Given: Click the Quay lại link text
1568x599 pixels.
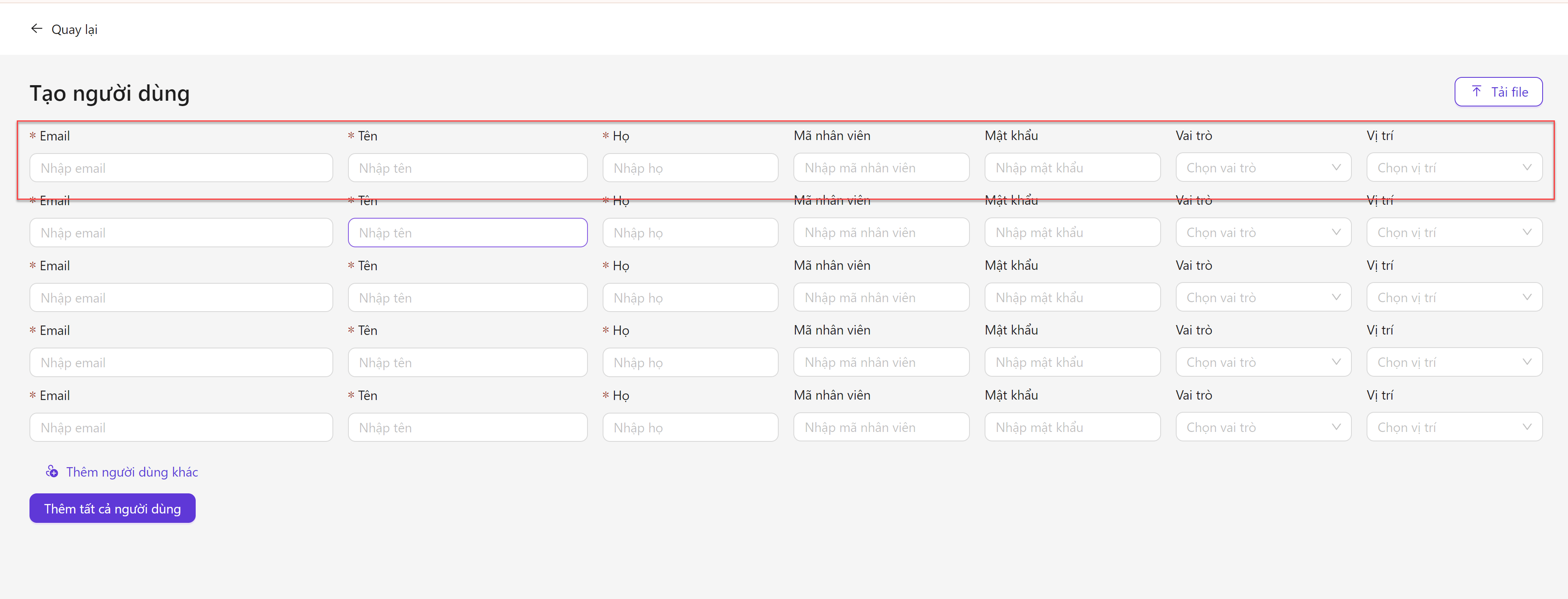Looking at the screenshot, I should (74, 29).
